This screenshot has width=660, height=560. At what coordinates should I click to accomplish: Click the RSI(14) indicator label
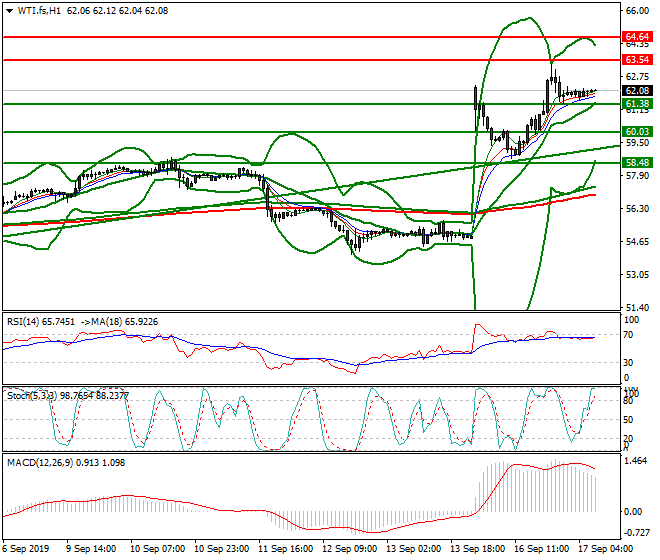tap(26, 321)
